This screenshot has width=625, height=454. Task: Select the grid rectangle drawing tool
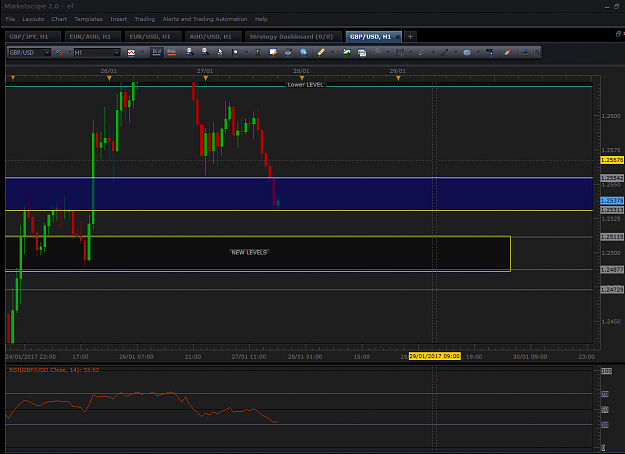tap(400, 52)
